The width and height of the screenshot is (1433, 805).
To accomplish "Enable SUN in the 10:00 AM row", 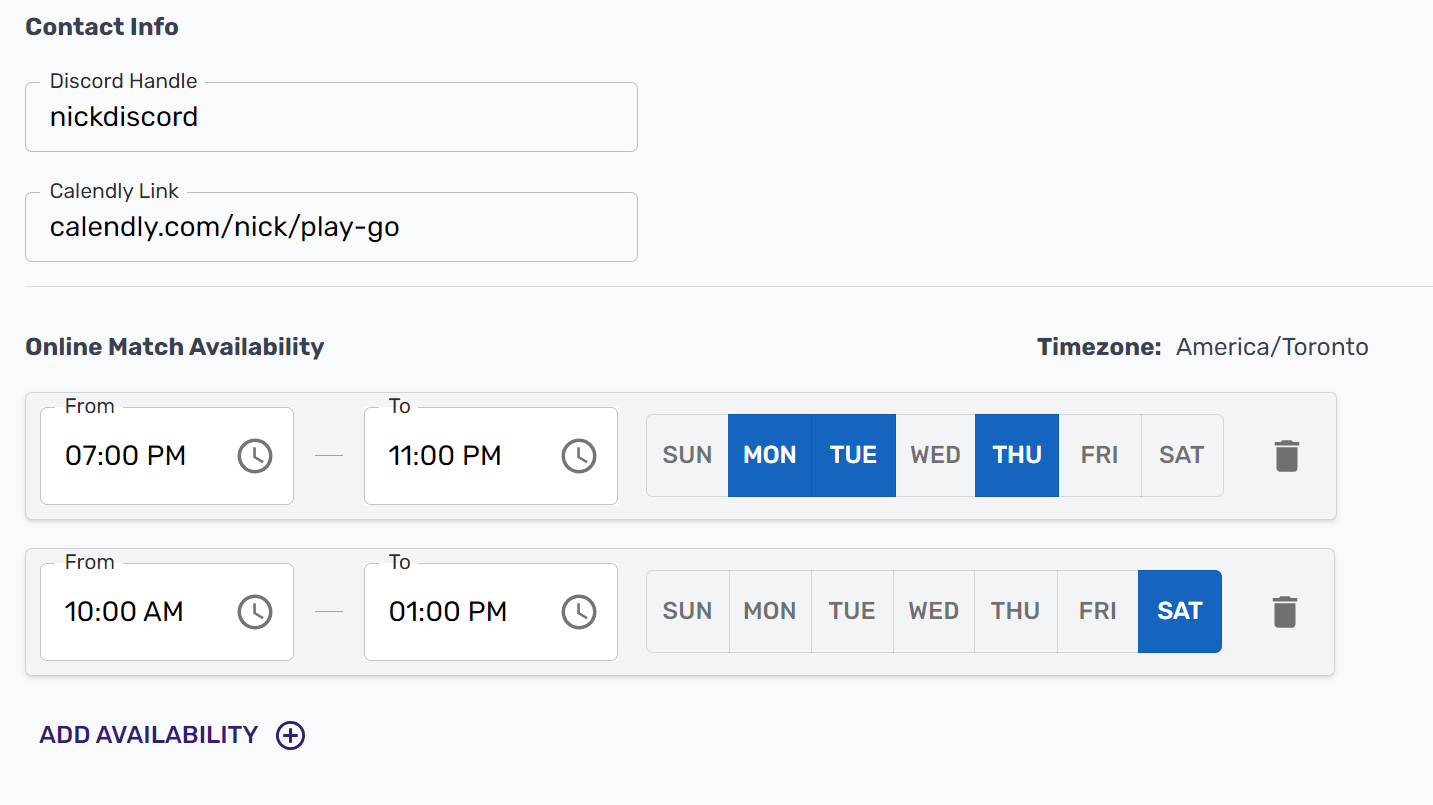I will tap(687, 611).
